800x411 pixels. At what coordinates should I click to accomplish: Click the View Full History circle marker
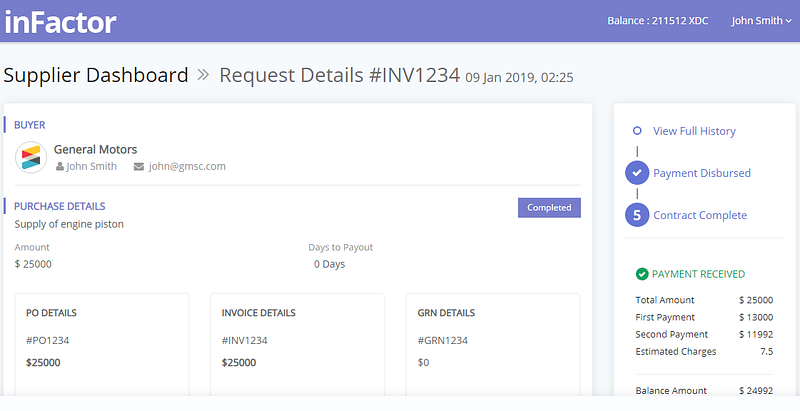pyautogui.click(x=637, y=131)
